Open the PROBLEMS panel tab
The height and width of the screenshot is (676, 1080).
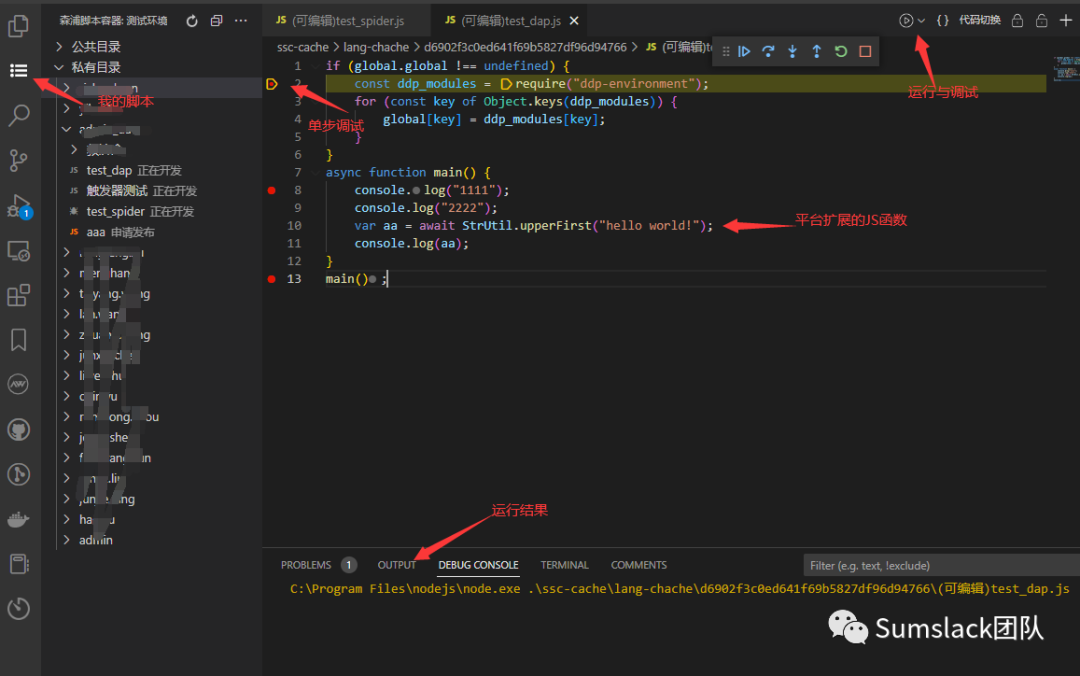click(x=306, y=565)
